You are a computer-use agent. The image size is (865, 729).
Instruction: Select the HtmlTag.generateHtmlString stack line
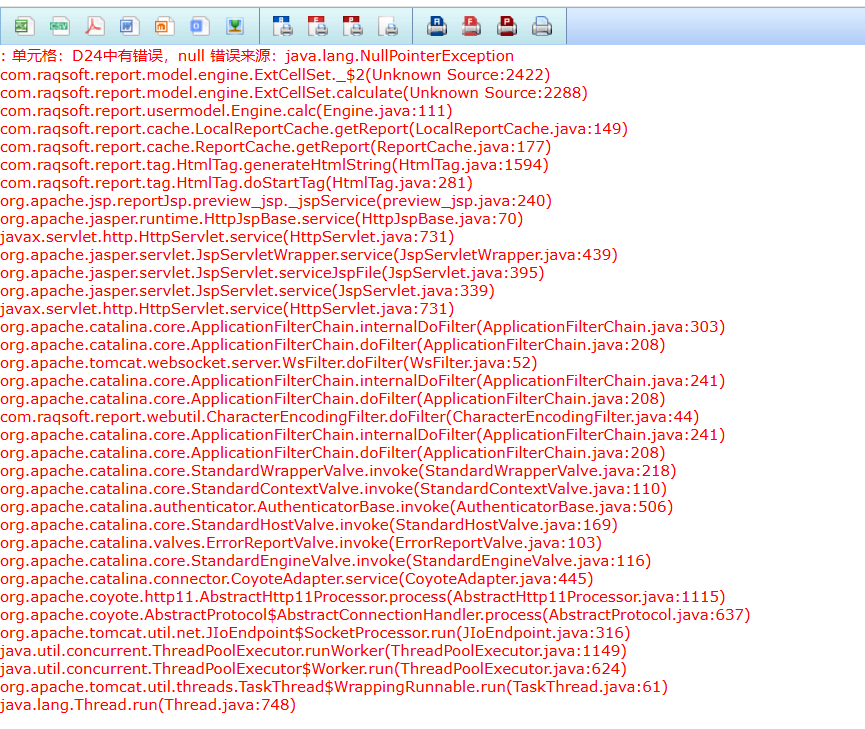click(275, 165)
